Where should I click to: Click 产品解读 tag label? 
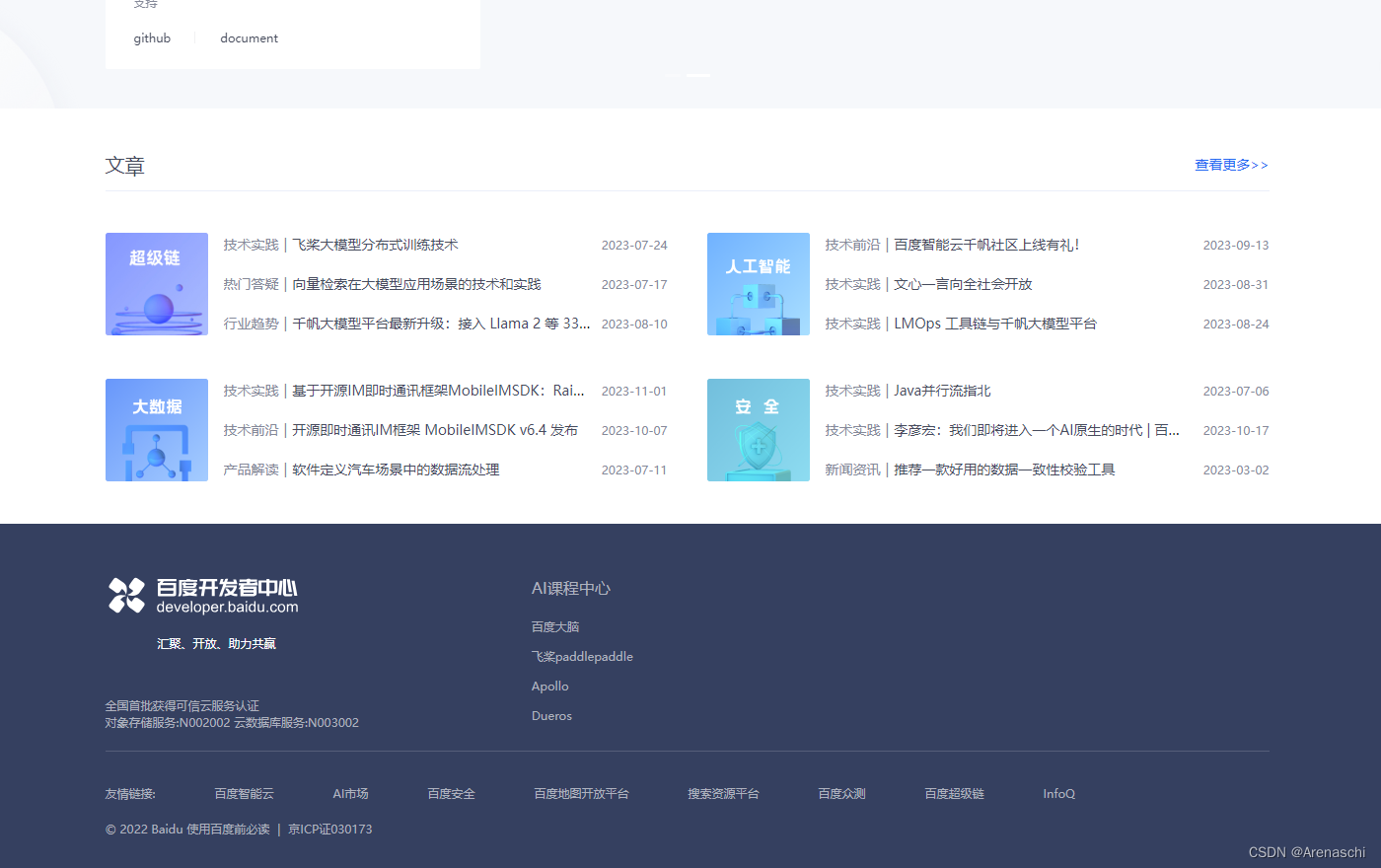click(x=251, y=470)
